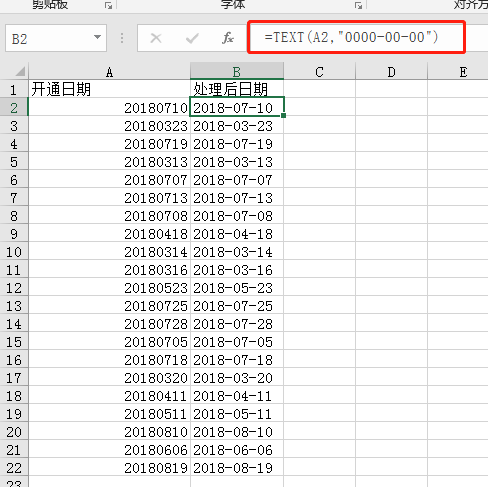The height and width of the screenshot is (487, 488).
Task: Click the formula bar grip dots
Action: point(122,38)
